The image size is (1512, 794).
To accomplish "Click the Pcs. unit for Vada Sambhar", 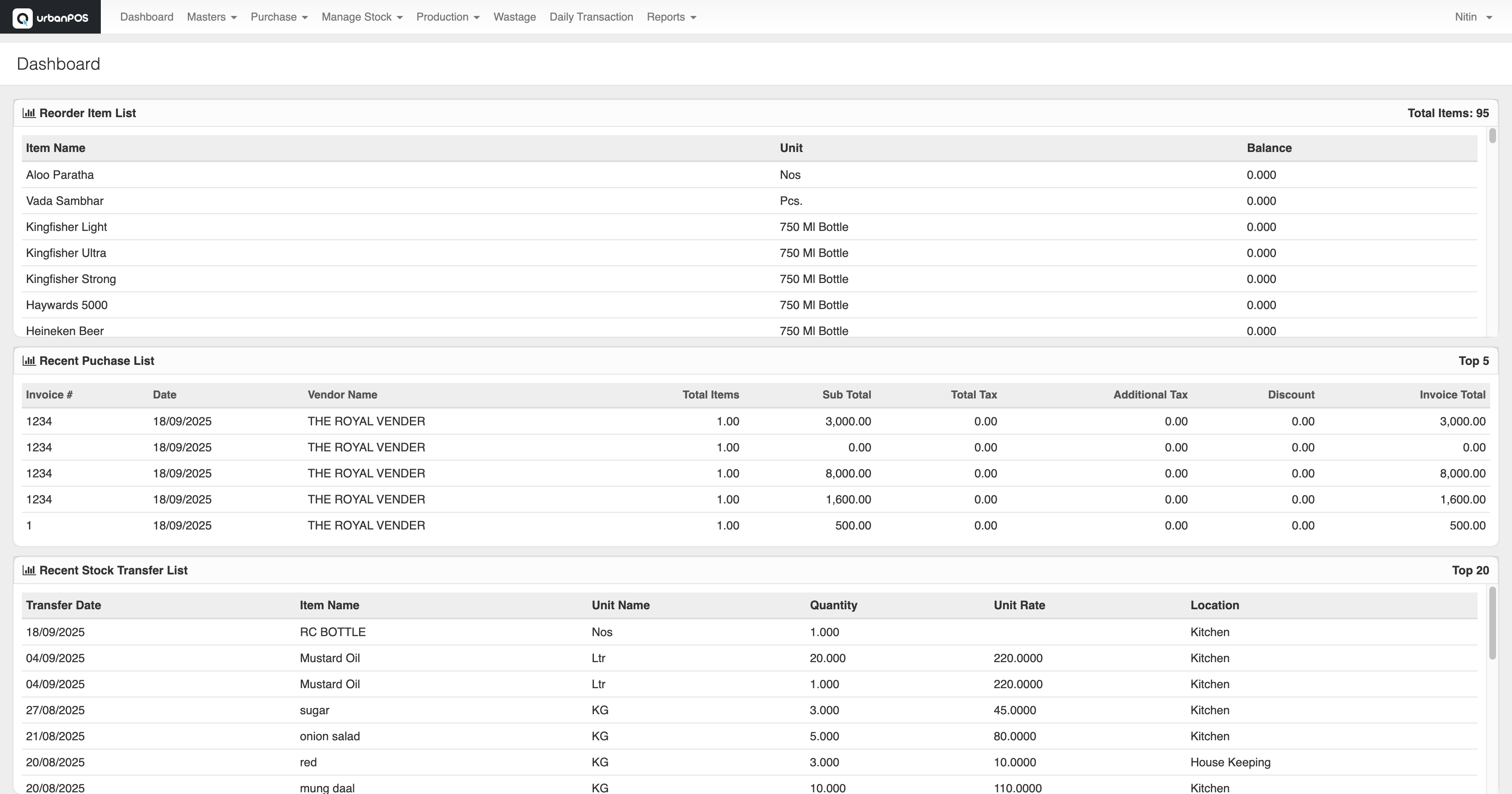I will 790,201.
